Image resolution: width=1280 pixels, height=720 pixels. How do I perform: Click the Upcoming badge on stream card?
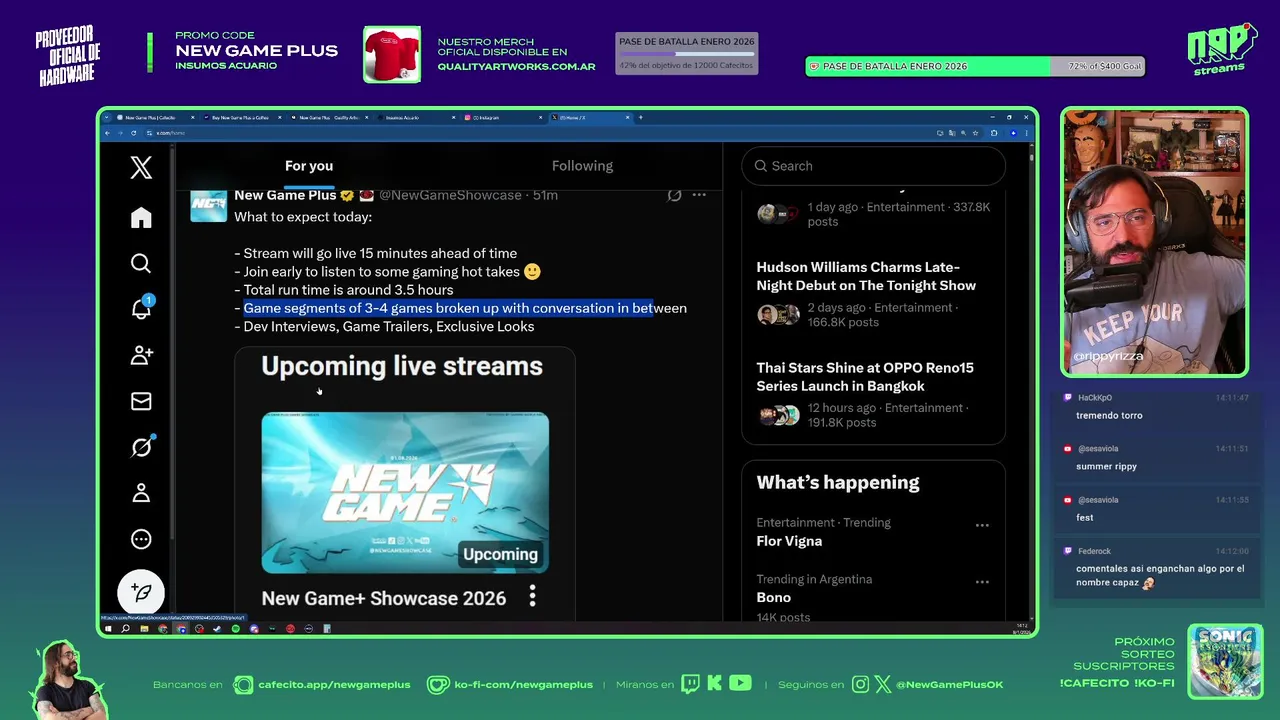[x=500, y=554]
